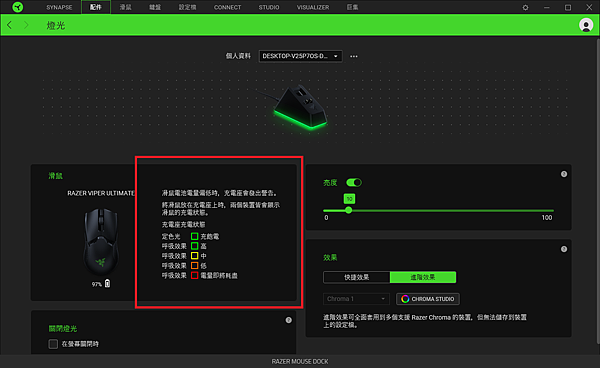Launch CHROMA STUDIO button

(x=428, y=299)
